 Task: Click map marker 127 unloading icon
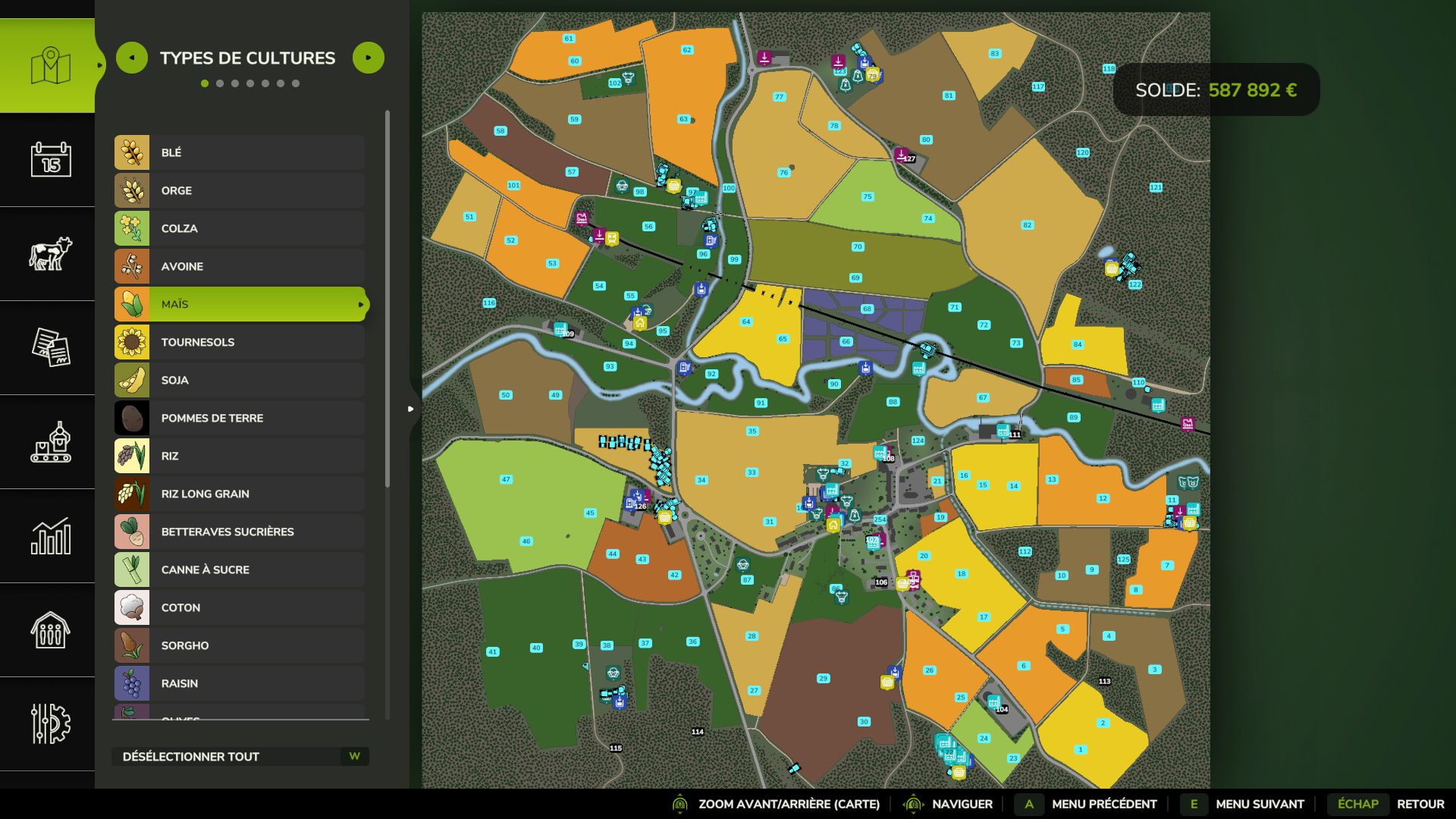(x=901, y=155)
